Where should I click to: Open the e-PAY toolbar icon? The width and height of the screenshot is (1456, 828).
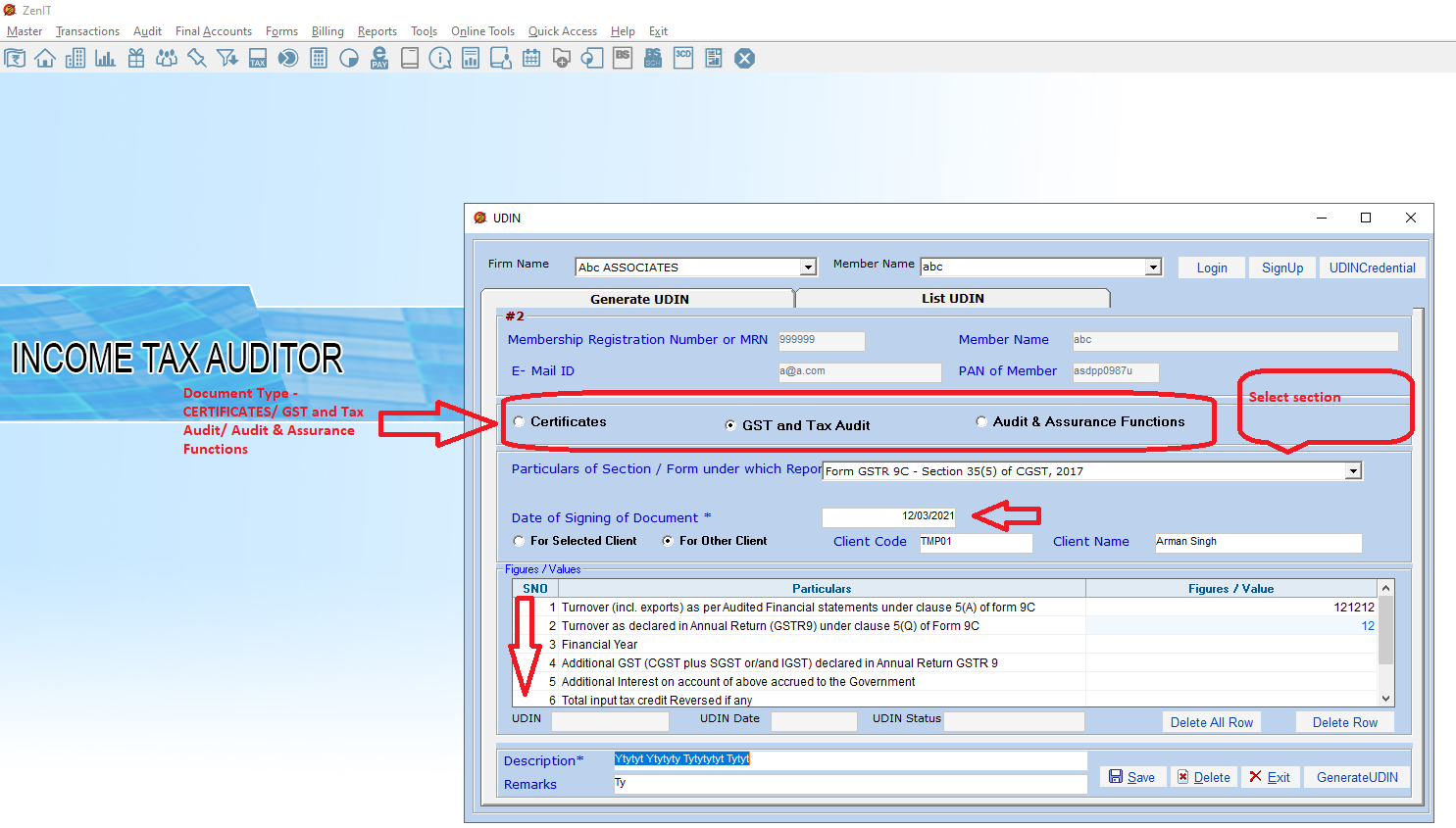coord(379,59)
